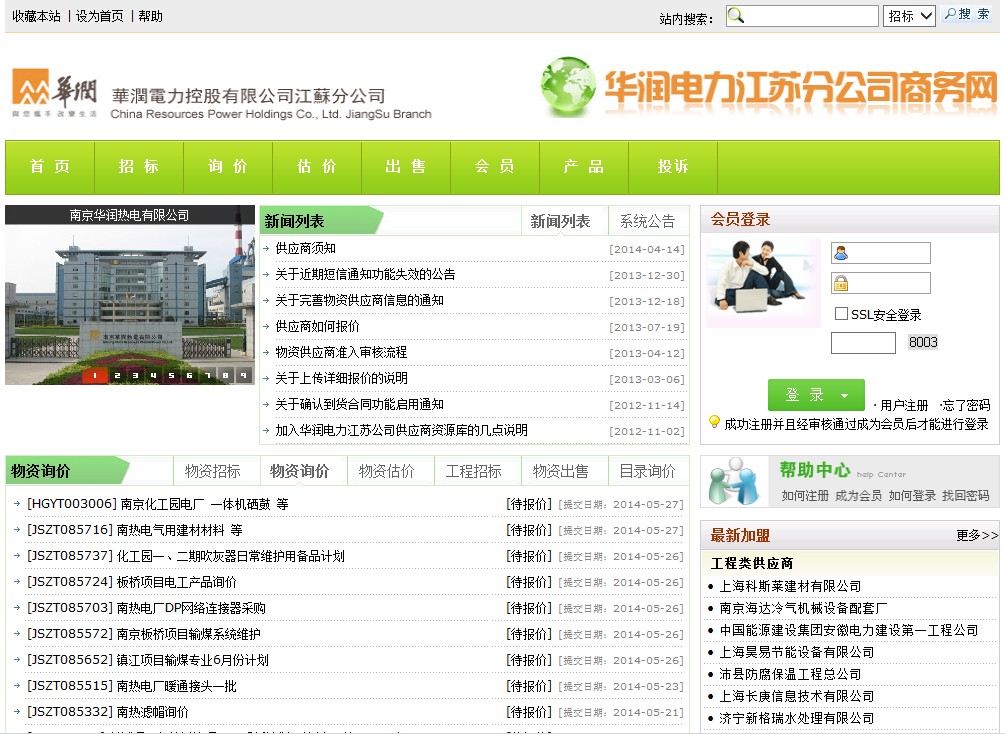Show slide 9 of the photo carousel
1005x734 pixels.
tap(244, 376)
